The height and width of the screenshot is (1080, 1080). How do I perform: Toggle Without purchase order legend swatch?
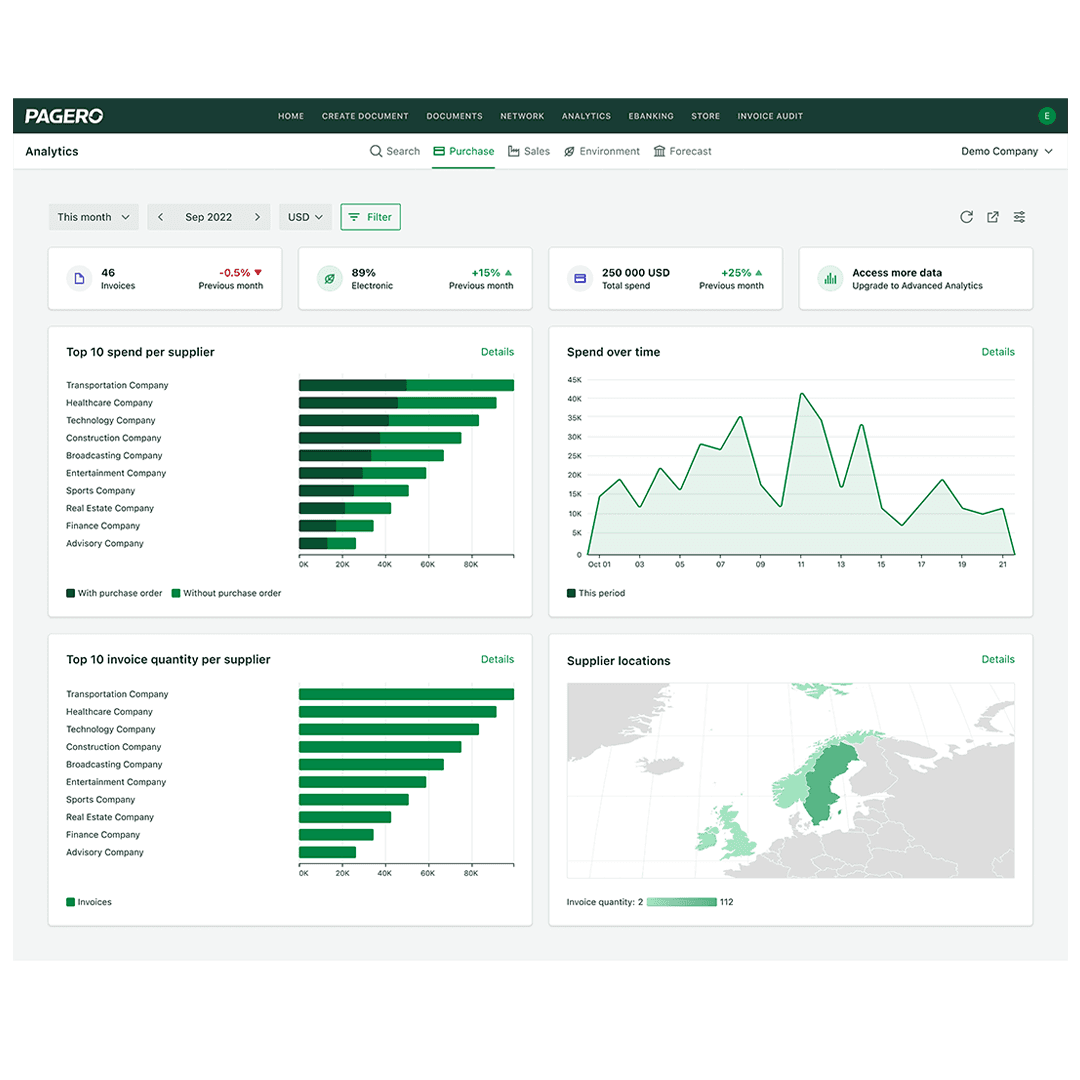(176, 593)
